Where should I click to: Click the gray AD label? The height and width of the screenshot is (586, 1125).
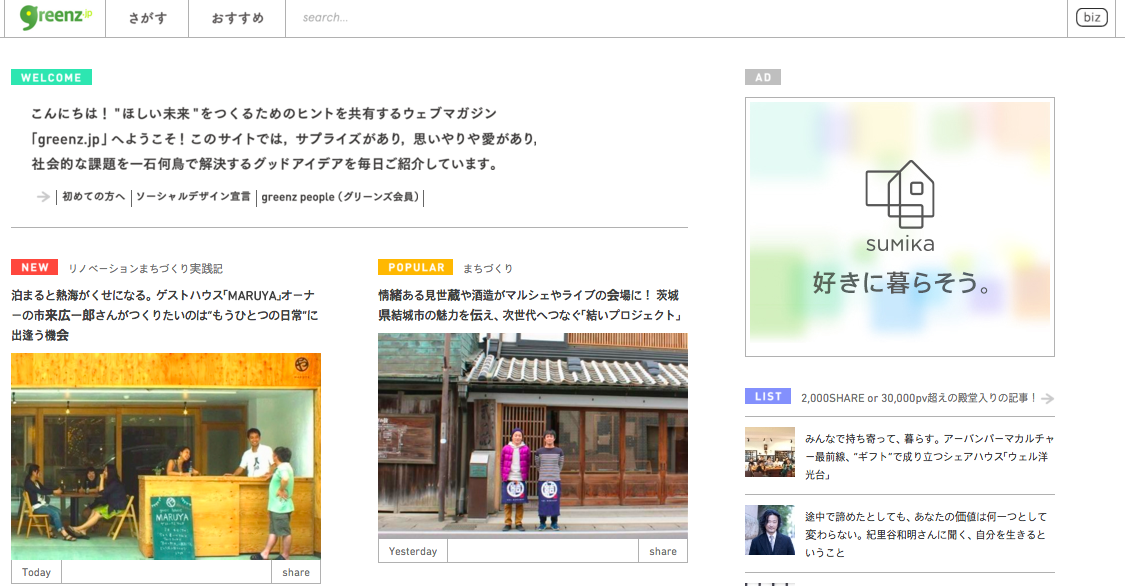pos(764,76)
